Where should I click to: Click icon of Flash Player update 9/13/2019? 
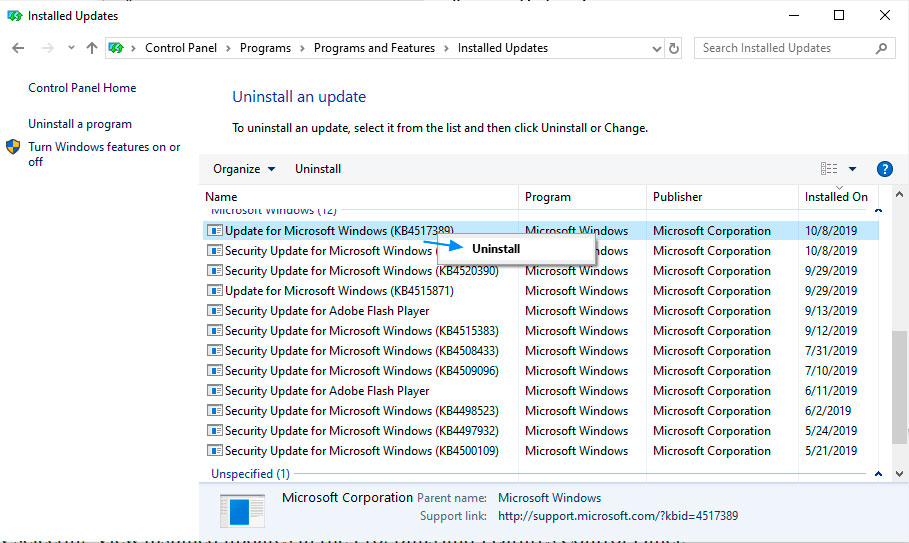tap(214, 311)
